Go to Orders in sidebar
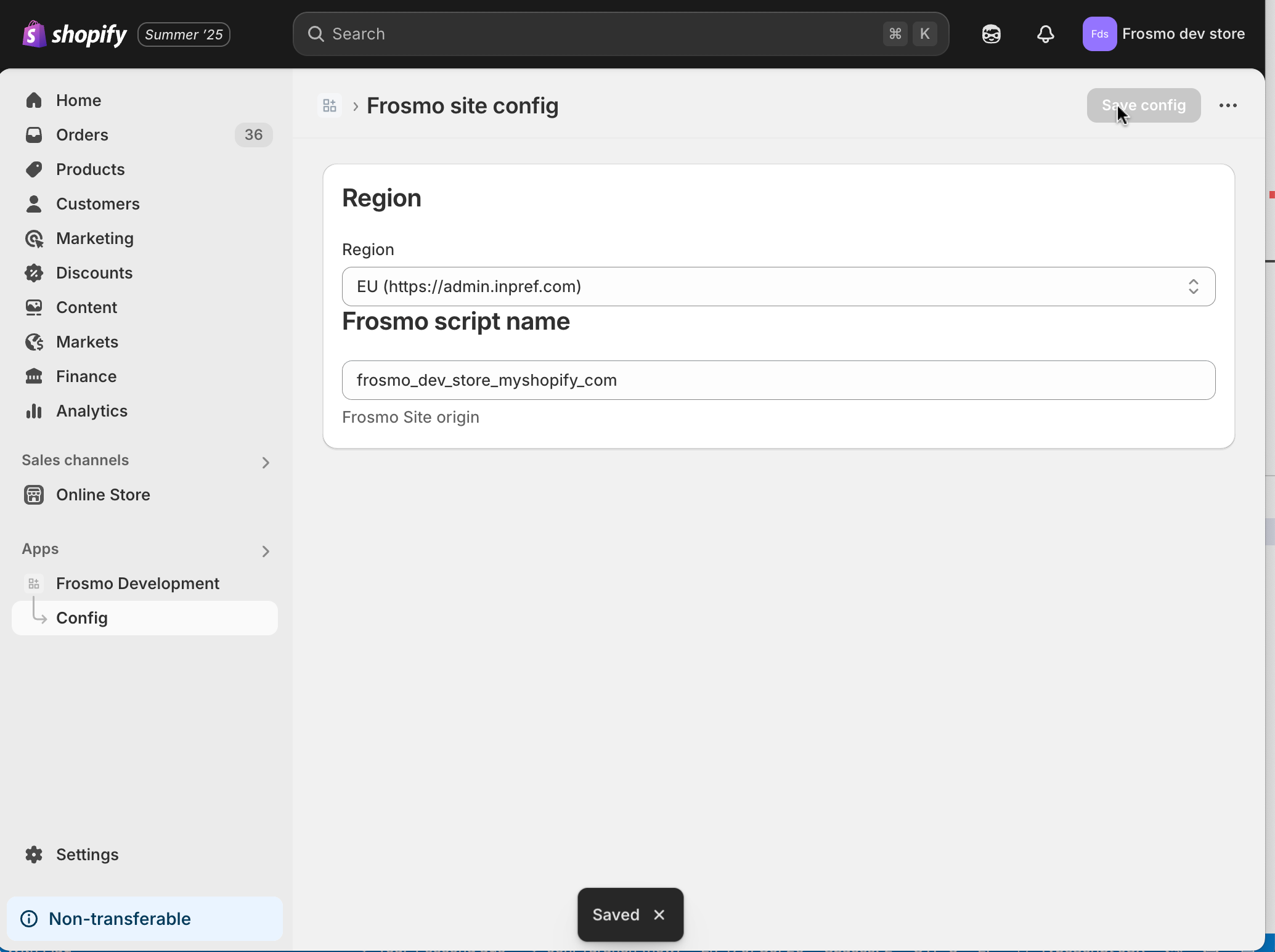This screenshot has height=952, width=1275. point(82,135)
